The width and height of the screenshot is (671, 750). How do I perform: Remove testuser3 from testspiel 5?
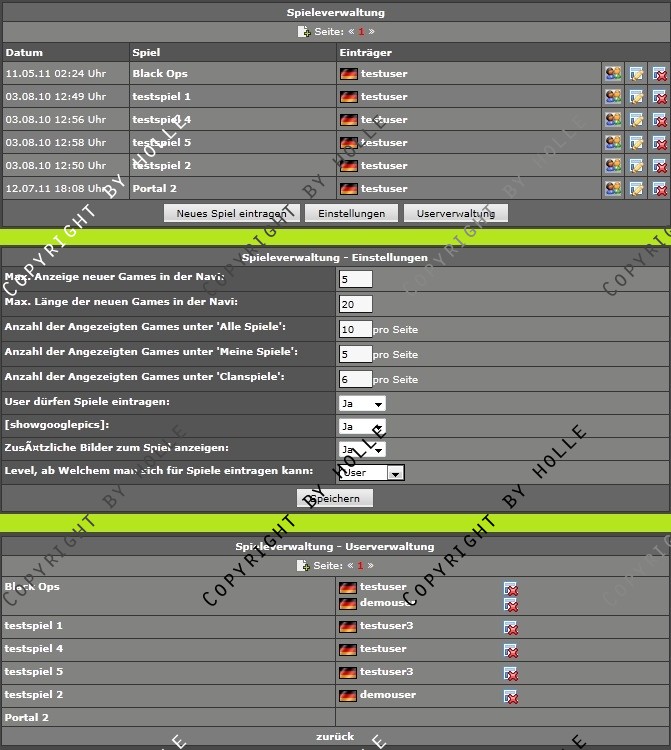click(x=511, y=673)
